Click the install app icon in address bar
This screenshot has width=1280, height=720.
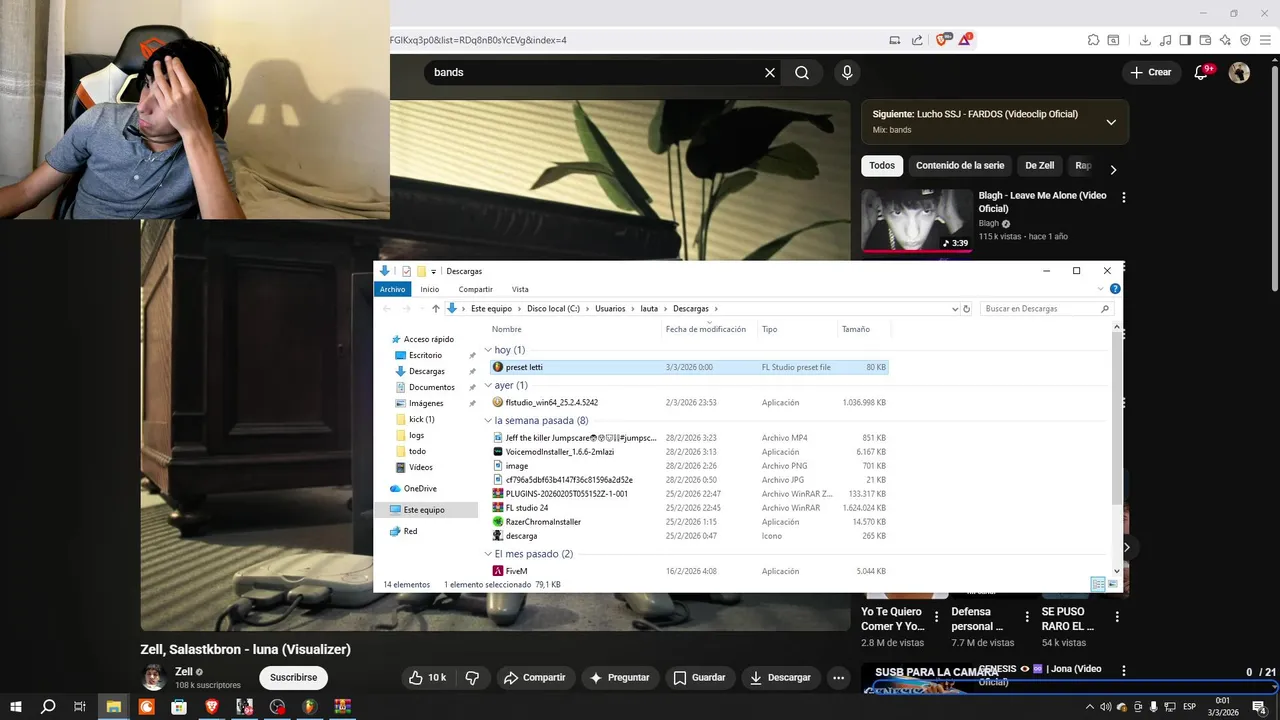click(x=895, y=40)
